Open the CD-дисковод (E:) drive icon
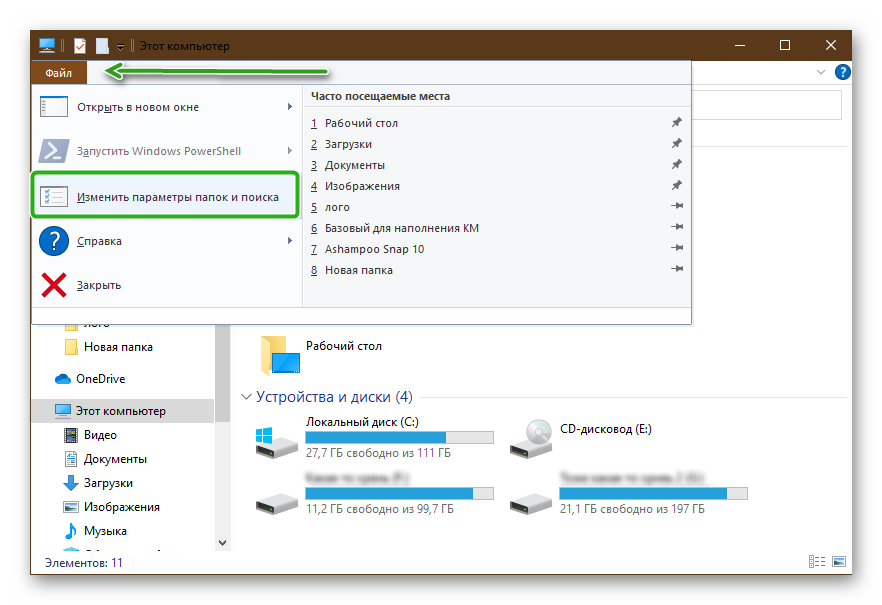The width and height of the screenshot is (882, 605). 529,435
